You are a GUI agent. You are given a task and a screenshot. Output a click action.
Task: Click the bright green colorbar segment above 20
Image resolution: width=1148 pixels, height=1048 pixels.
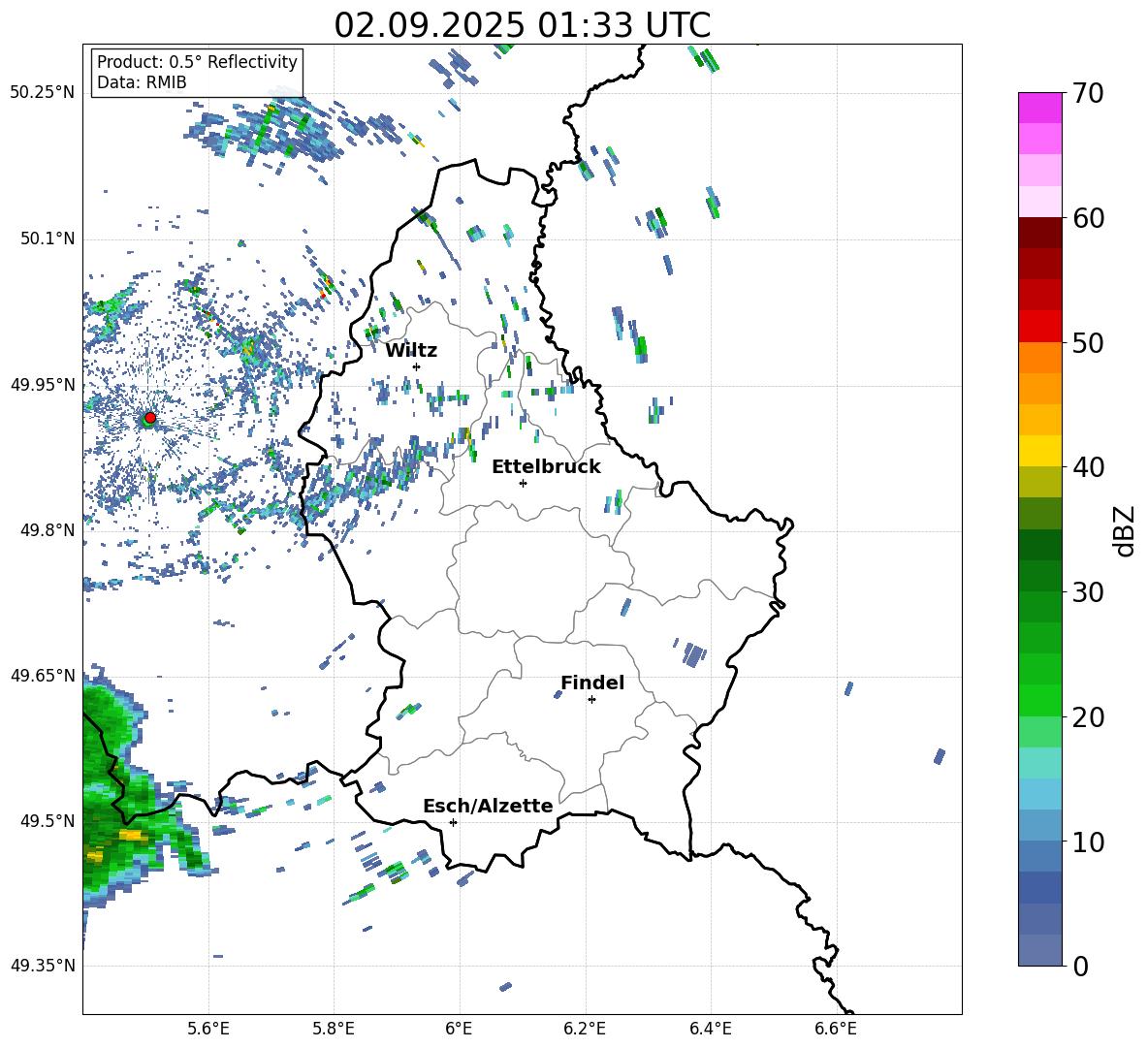click(x=1040, y=700)
